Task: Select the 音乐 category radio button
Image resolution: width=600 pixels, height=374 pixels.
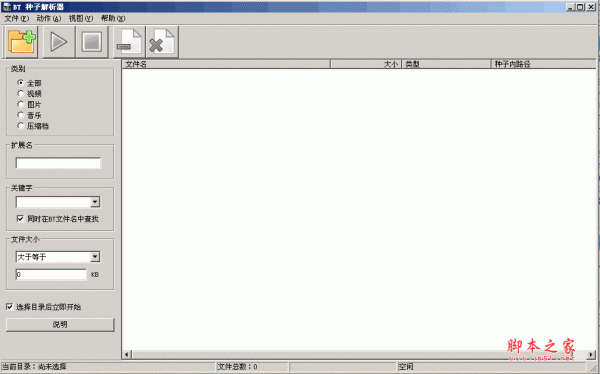Action: (21, 115)
